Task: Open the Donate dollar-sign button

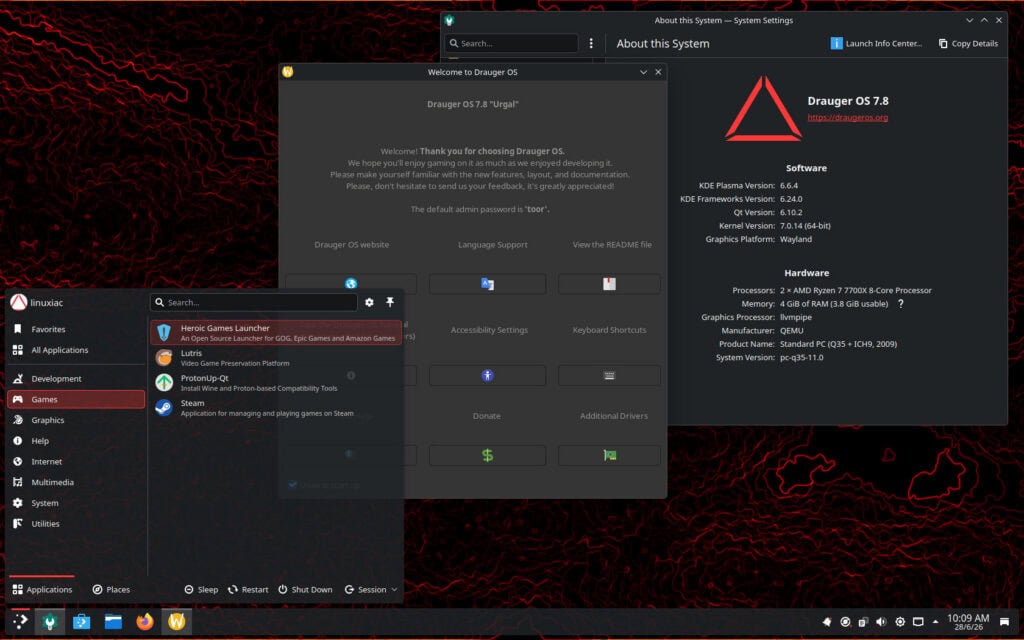Action: (x=487, y=455)
